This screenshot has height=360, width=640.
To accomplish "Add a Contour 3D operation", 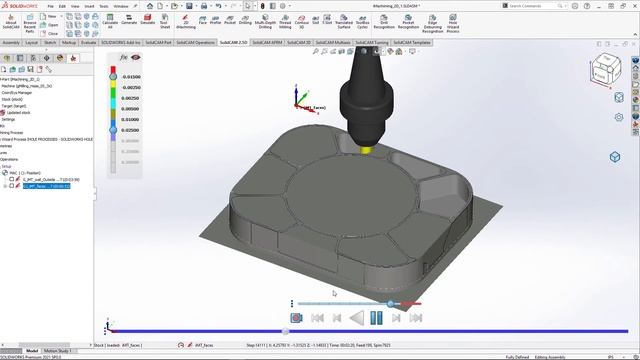I will 301,21.
